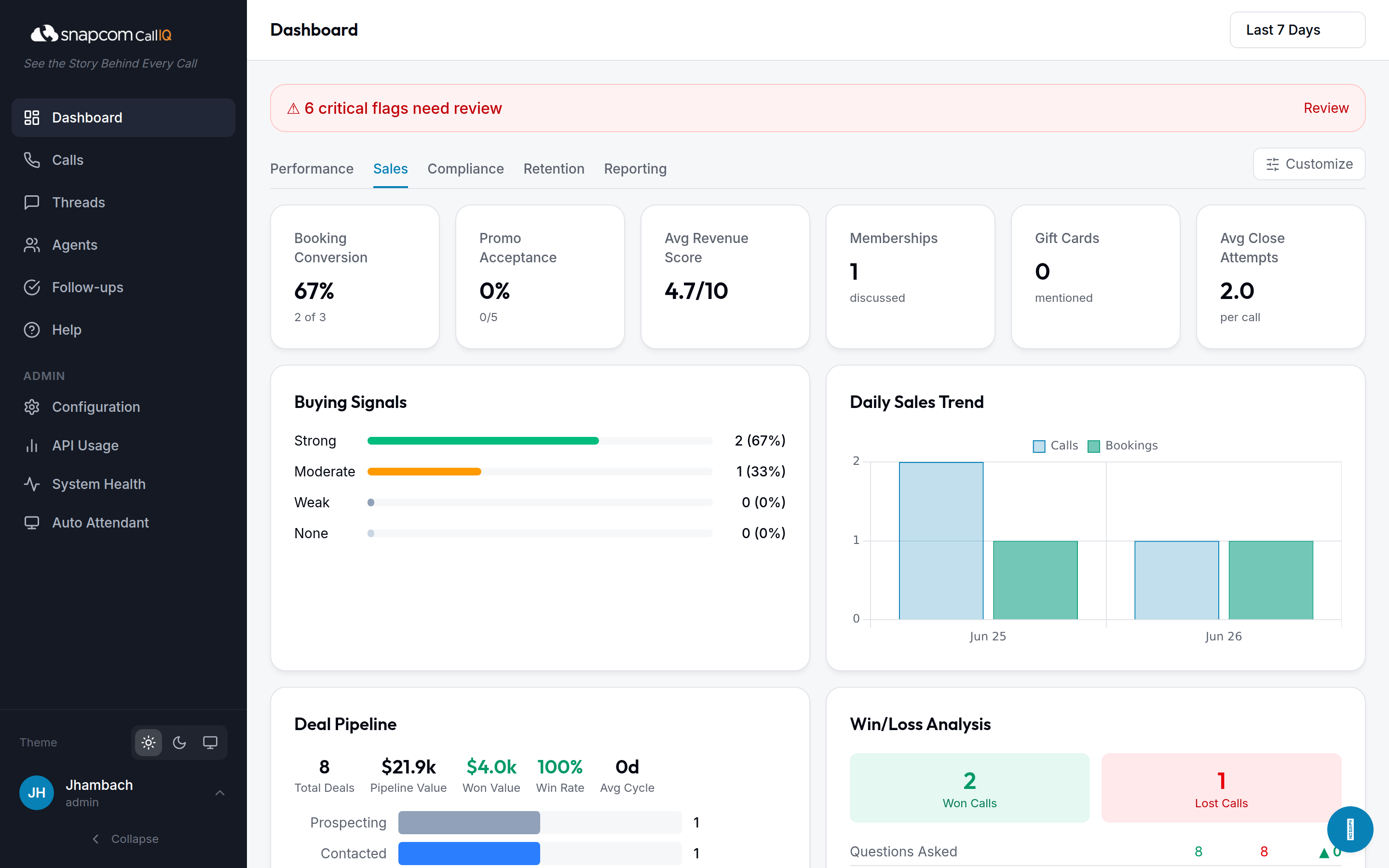Image resolution: width=1389 pixels, height=868 pixels.
Task: Click the warning triangle in critical flags banner
Action: tap(293, 108)
